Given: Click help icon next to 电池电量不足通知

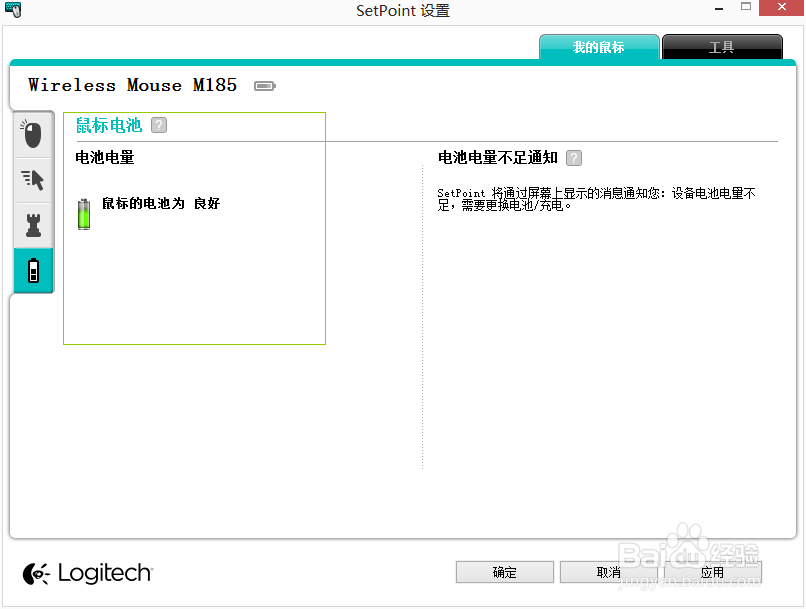Looking at the screenshot, I should (574, 158).
